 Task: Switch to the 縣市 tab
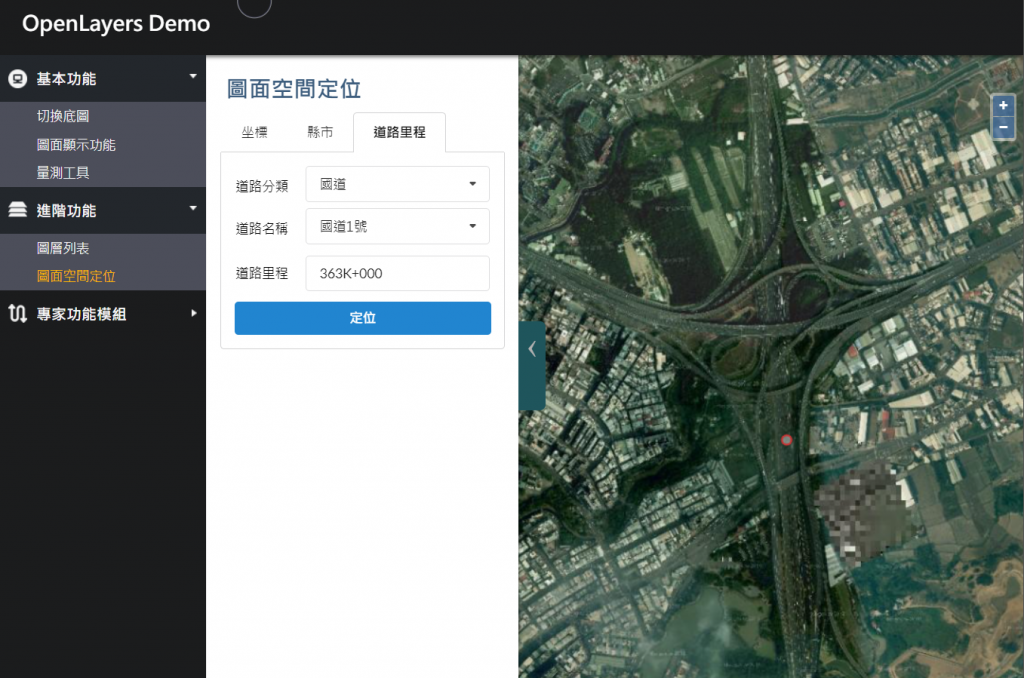(x=320, y=133)
